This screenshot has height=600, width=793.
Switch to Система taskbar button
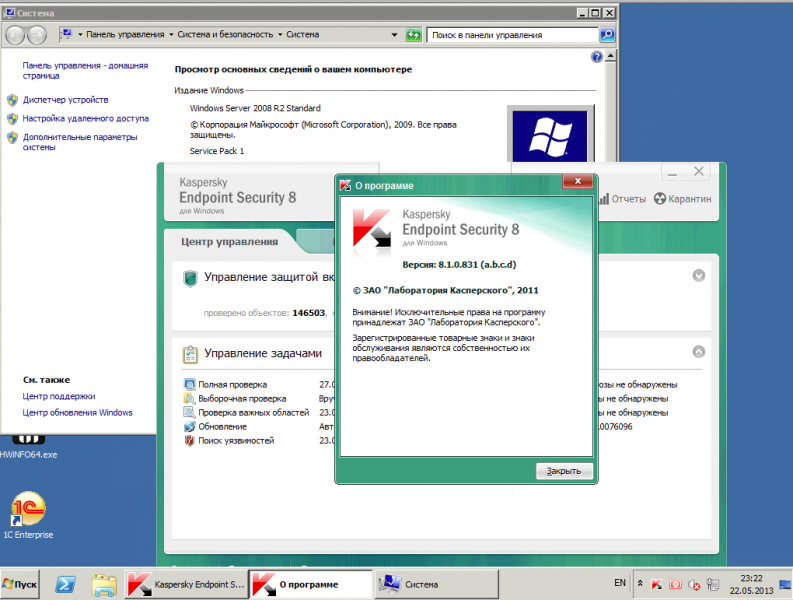pyautogui.click(x=436, y=584)
